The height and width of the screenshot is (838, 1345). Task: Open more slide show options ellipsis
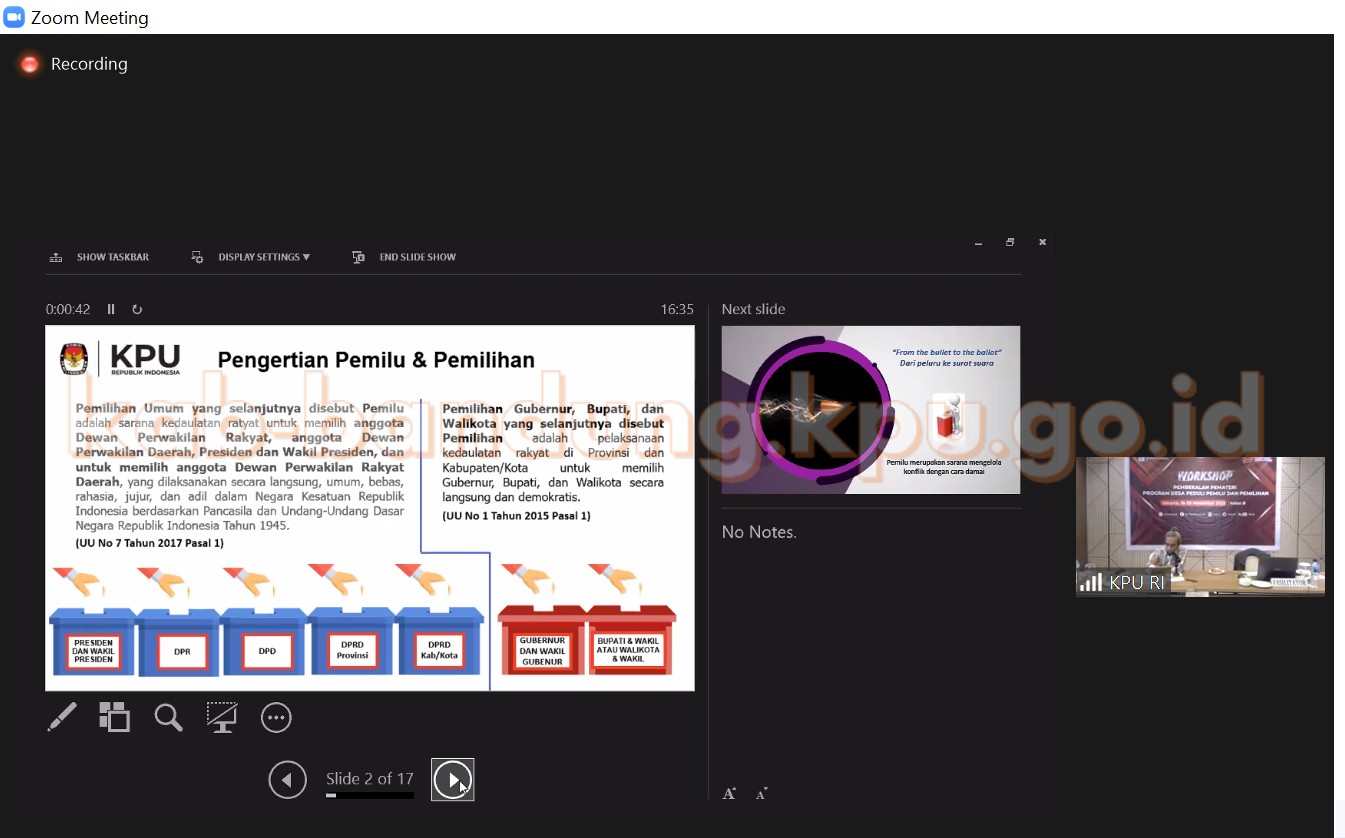pyautogui.click(x=276, y=717)
